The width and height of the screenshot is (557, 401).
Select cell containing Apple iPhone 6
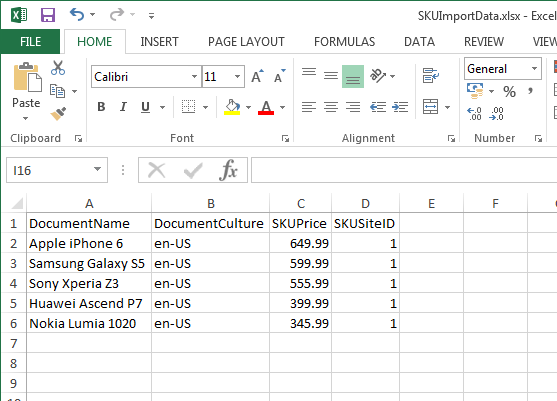[89, 243]
